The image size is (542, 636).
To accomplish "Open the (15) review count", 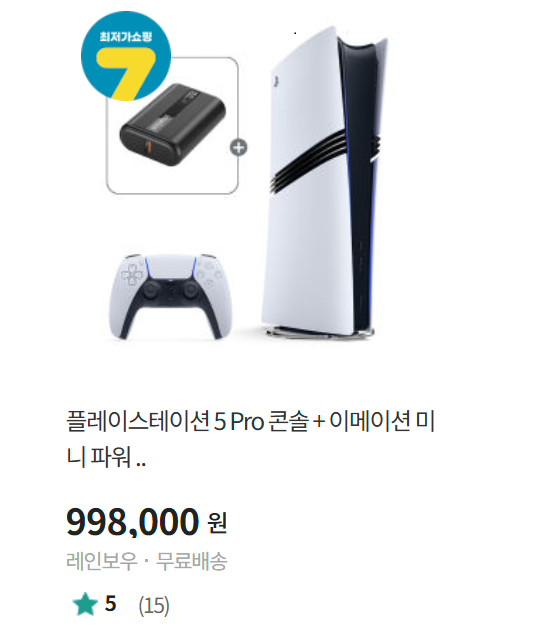I will coord(154,606).
